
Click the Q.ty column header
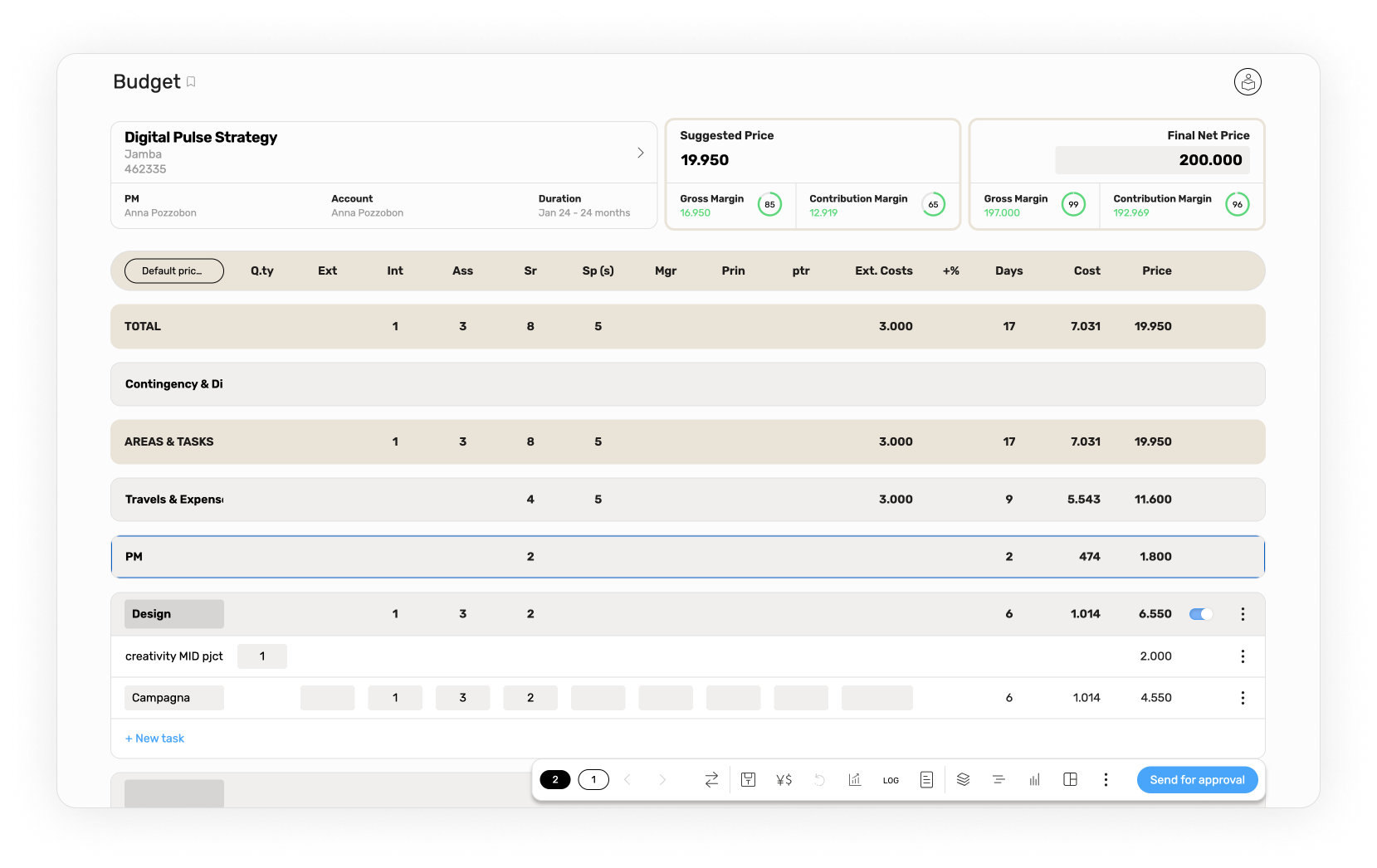(x=262, y=271)
